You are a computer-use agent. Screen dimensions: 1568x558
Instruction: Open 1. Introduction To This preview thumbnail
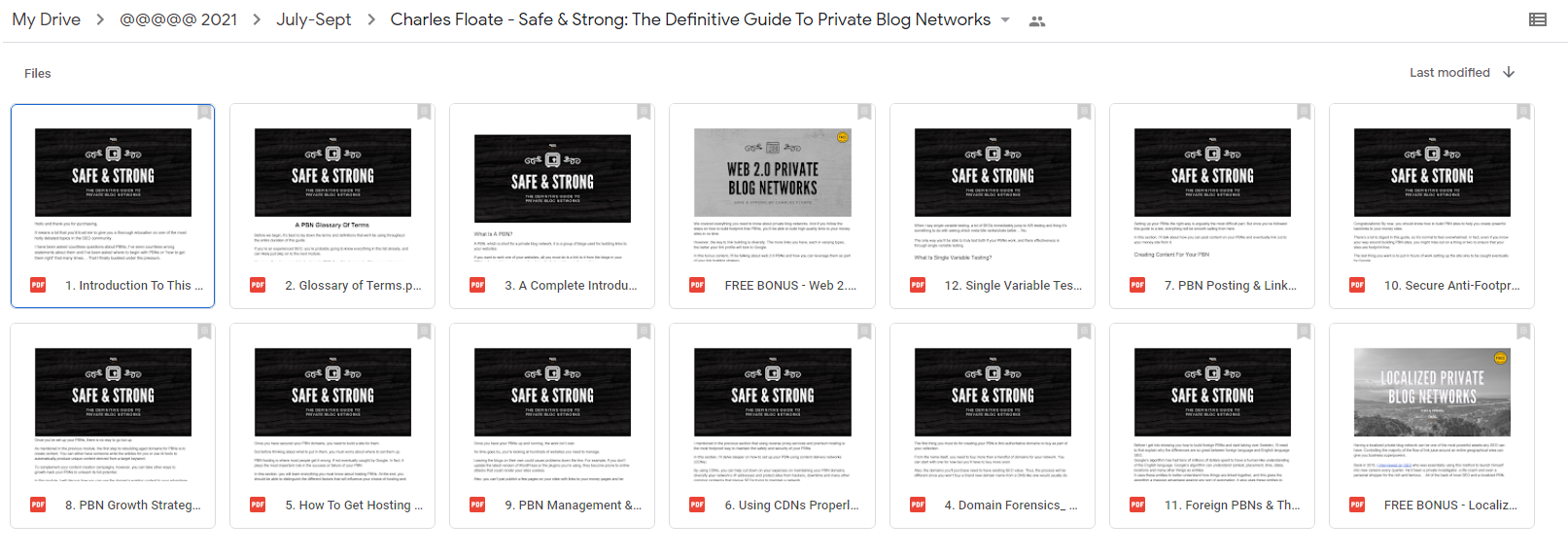tap(113, 193)
